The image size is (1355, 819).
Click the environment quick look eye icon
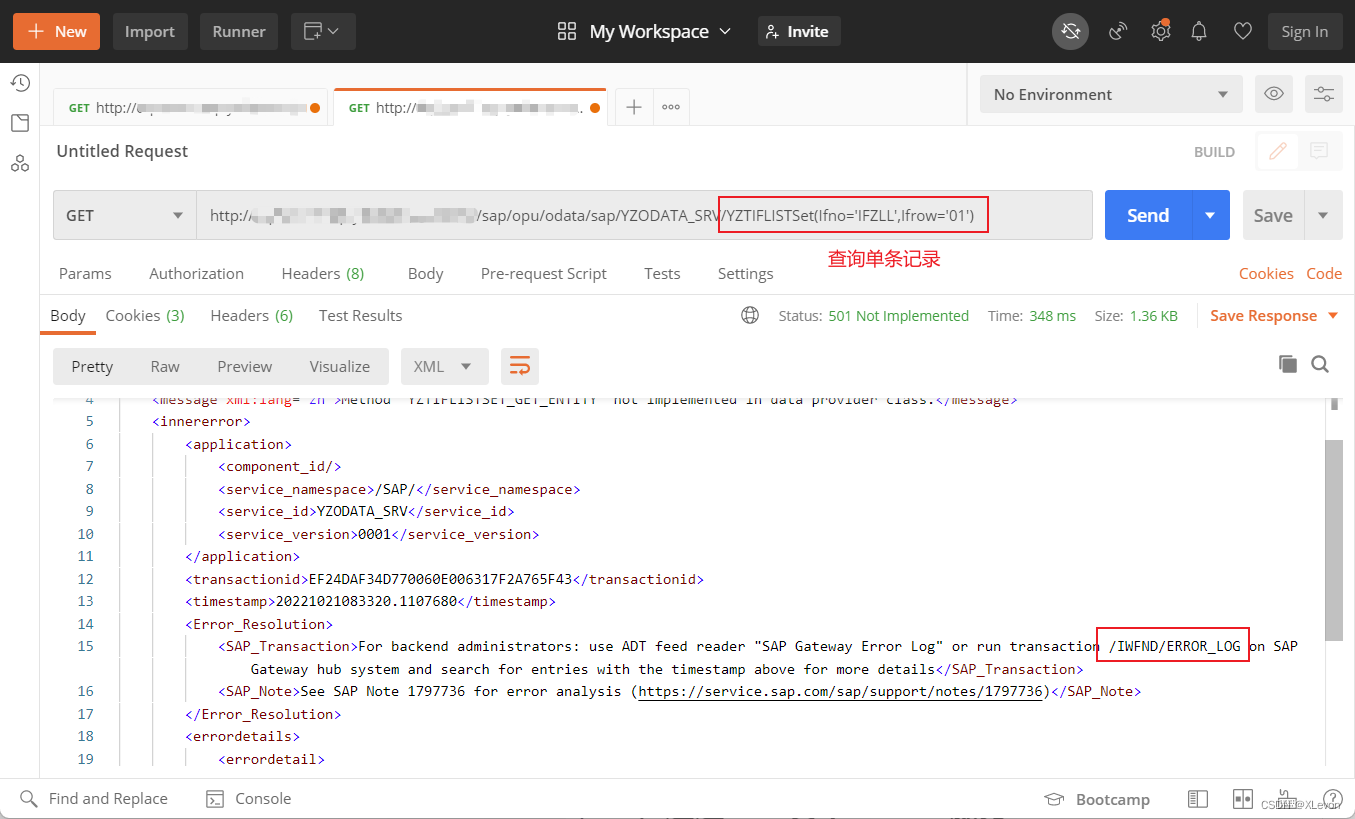point(1274,94)
